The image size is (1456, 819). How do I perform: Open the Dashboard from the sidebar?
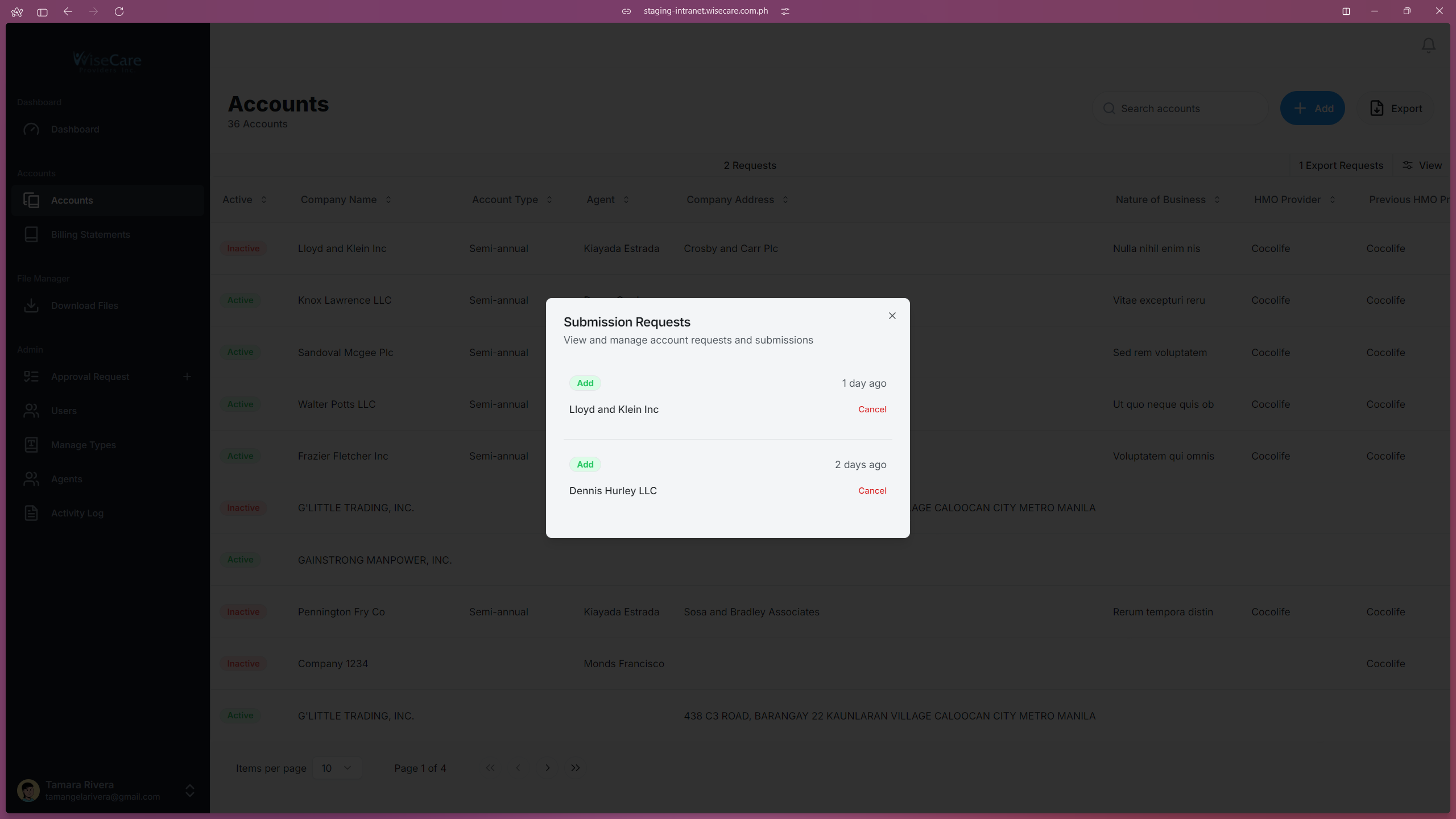pos(74,129)
